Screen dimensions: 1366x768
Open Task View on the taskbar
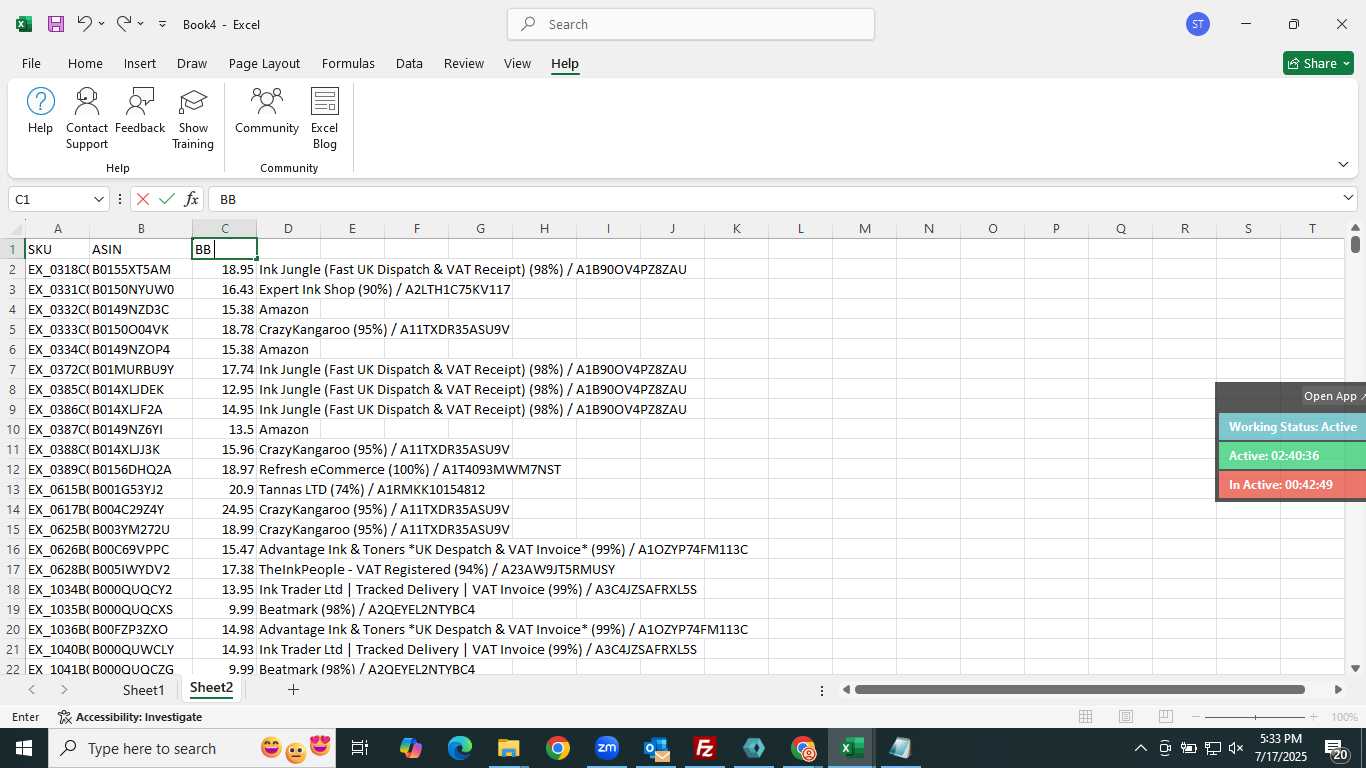[x=360, y=748]
